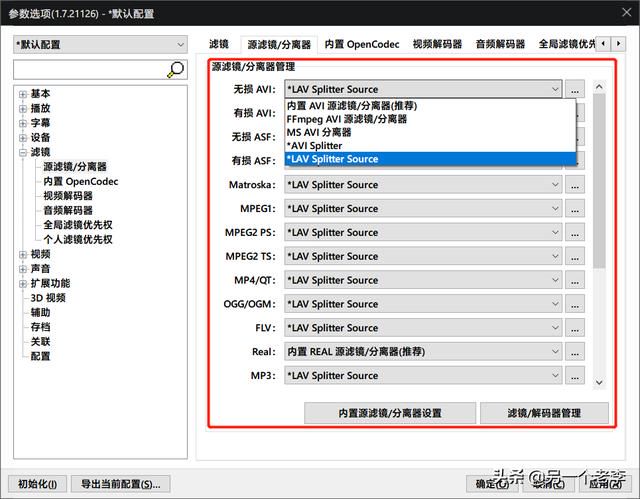Open settings button beside FLV dropdown
This screenshot has width=640, height=499.
(575, 328)
